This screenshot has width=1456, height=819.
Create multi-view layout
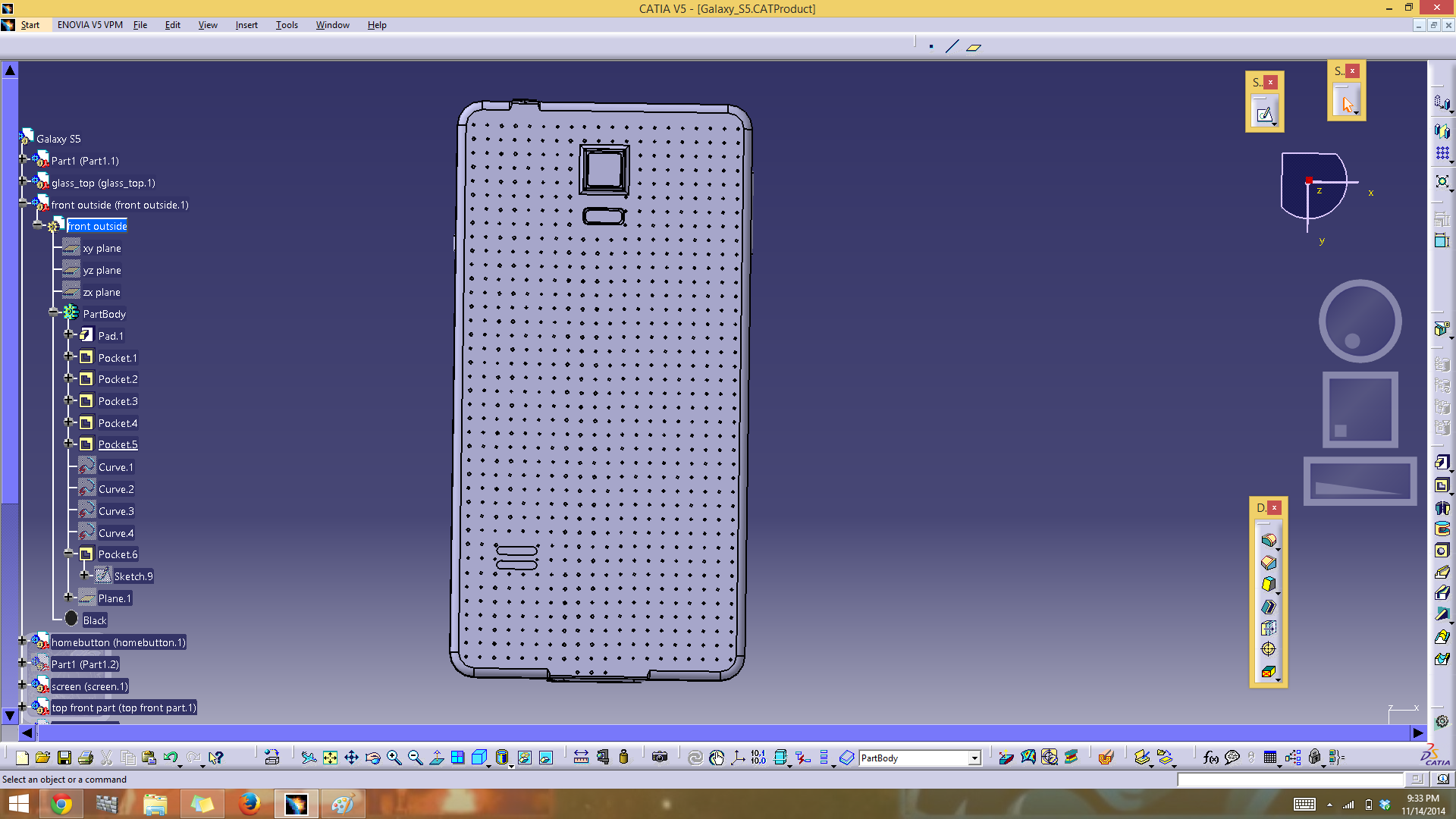[457, 758]
